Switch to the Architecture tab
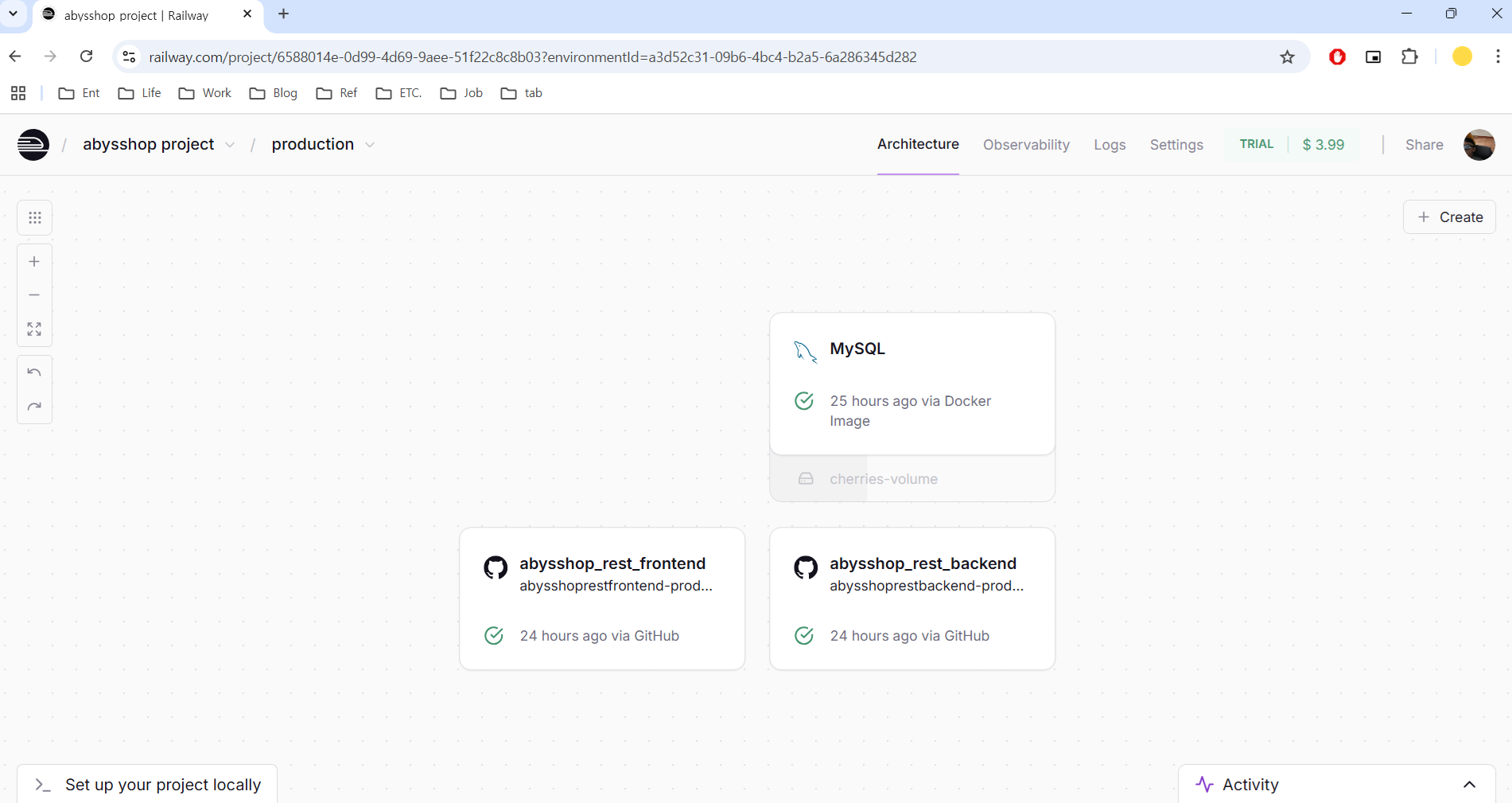Image resolution: width=1512 pixels, height=803 pixels. pos(918,144)
